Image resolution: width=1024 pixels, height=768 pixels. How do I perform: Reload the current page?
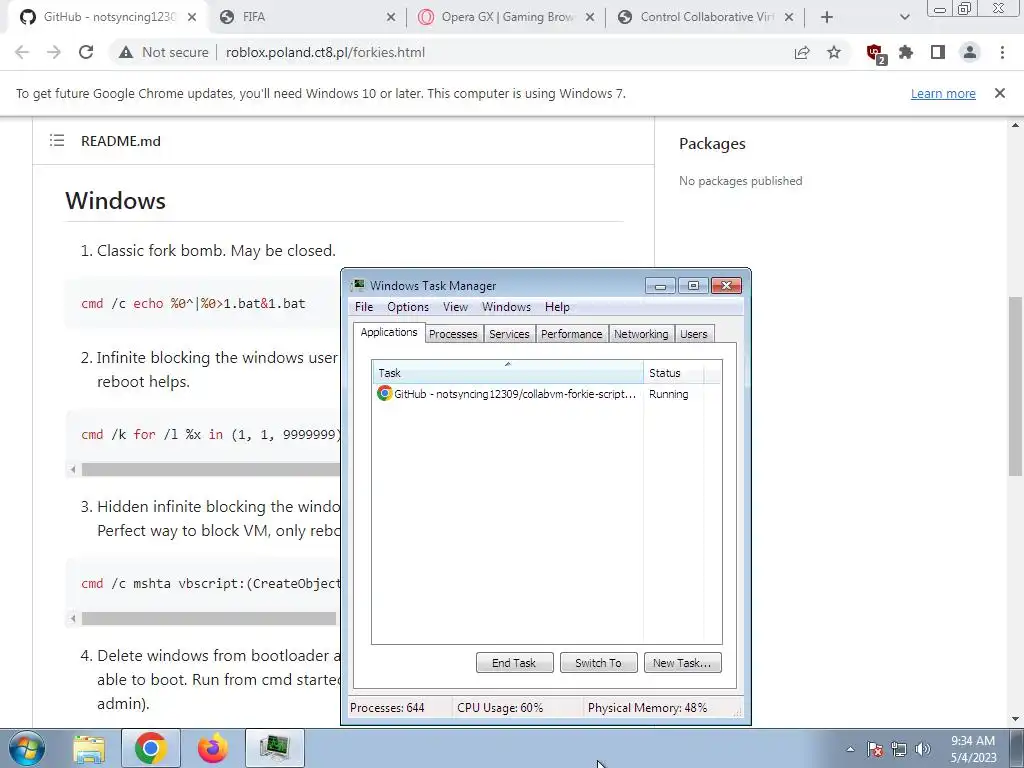pyautogui.click(x=86, y=52)
